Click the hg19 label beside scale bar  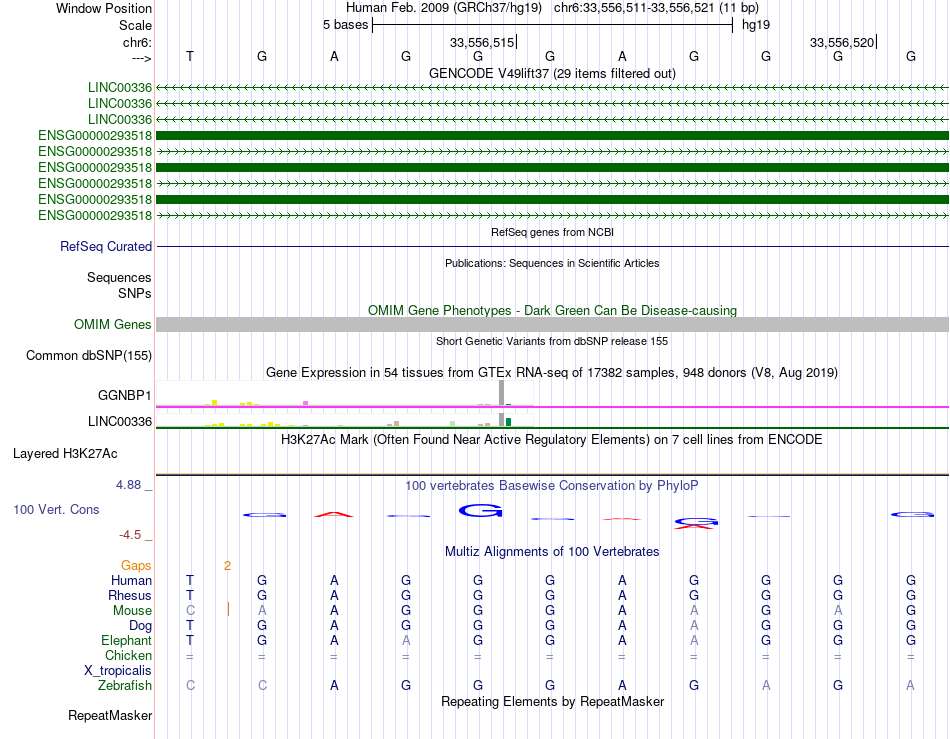756,25
